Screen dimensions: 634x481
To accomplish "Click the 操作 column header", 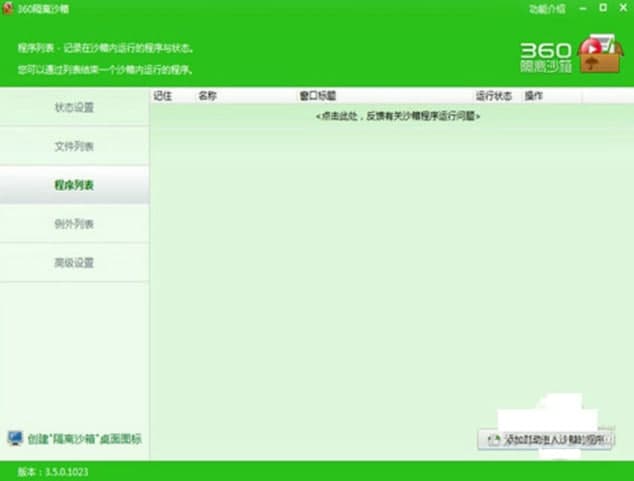I will click(534, 96).
